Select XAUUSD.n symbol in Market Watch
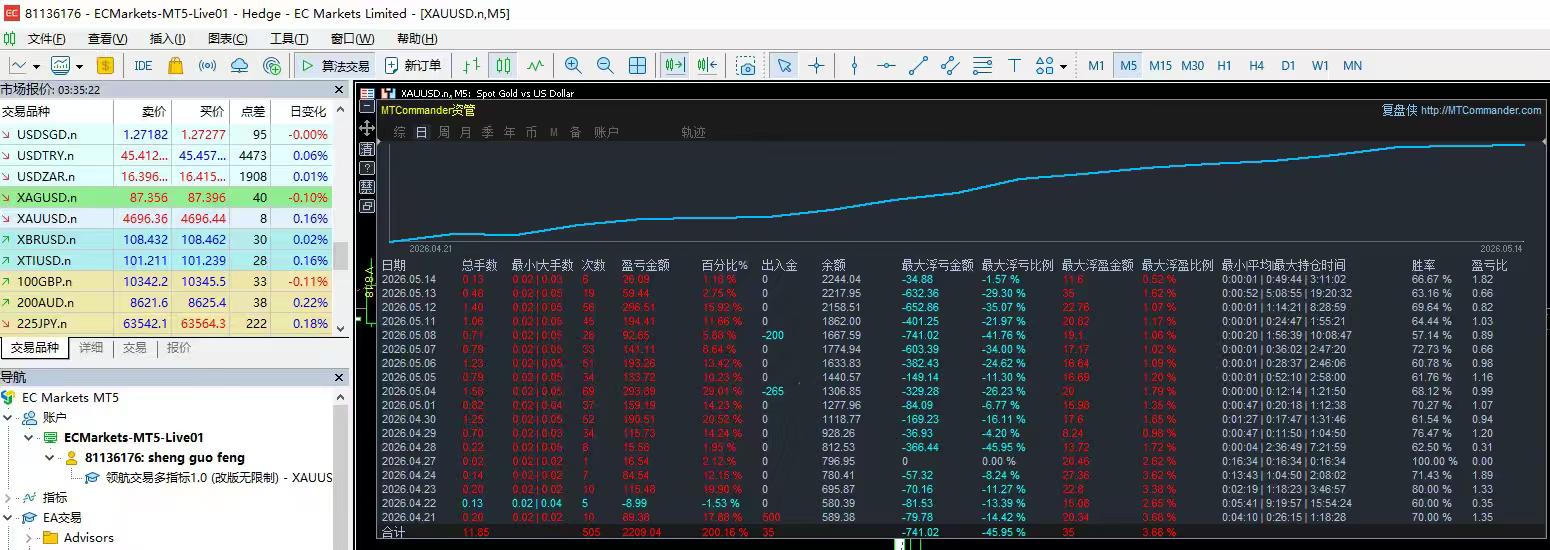This screenshot has height=550, width=1550. tap(47, 219)
